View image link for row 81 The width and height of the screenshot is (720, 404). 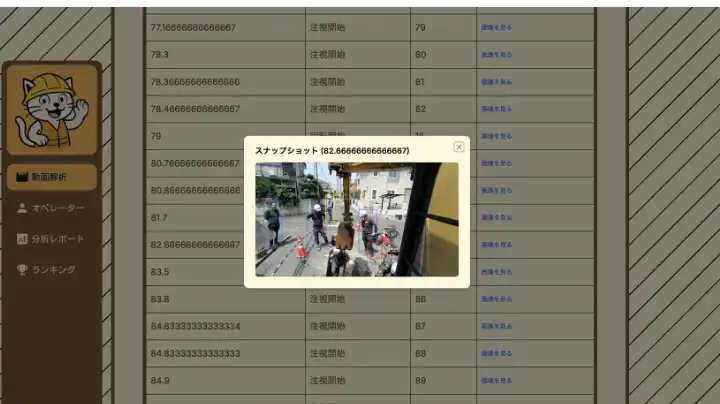(496, 82)
